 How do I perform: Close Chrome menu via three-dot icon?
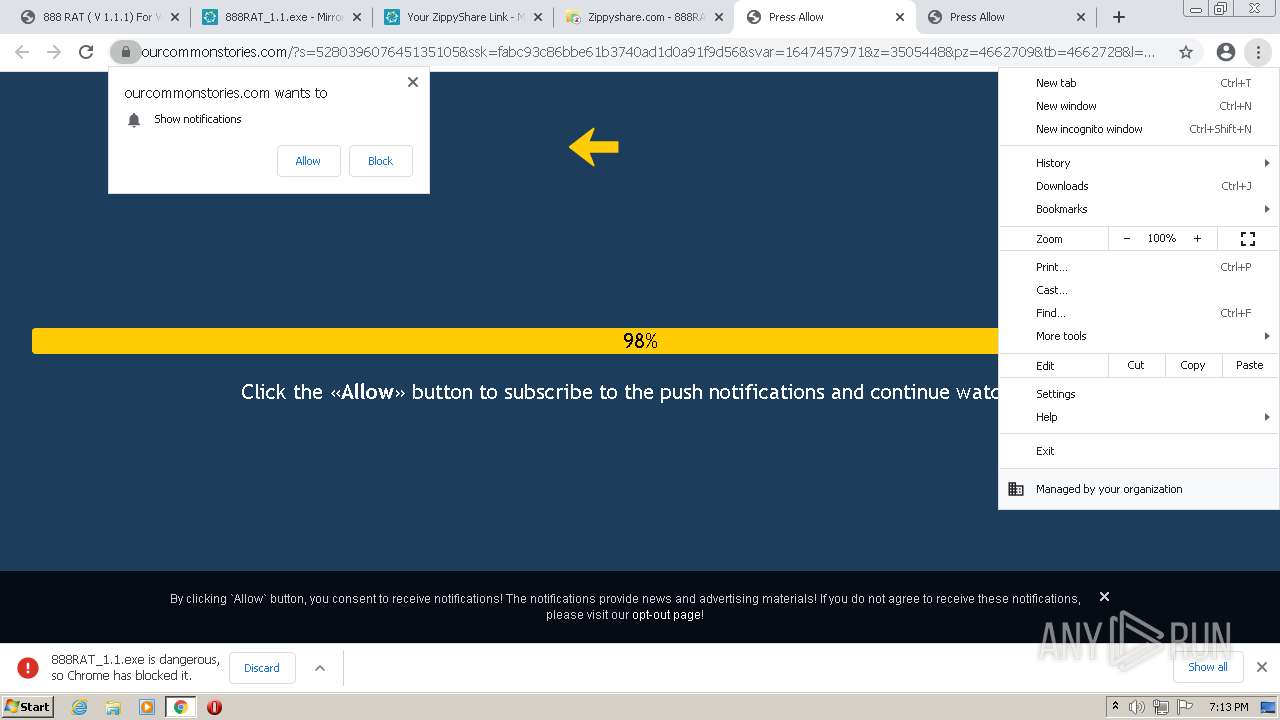pos(1258,52)
